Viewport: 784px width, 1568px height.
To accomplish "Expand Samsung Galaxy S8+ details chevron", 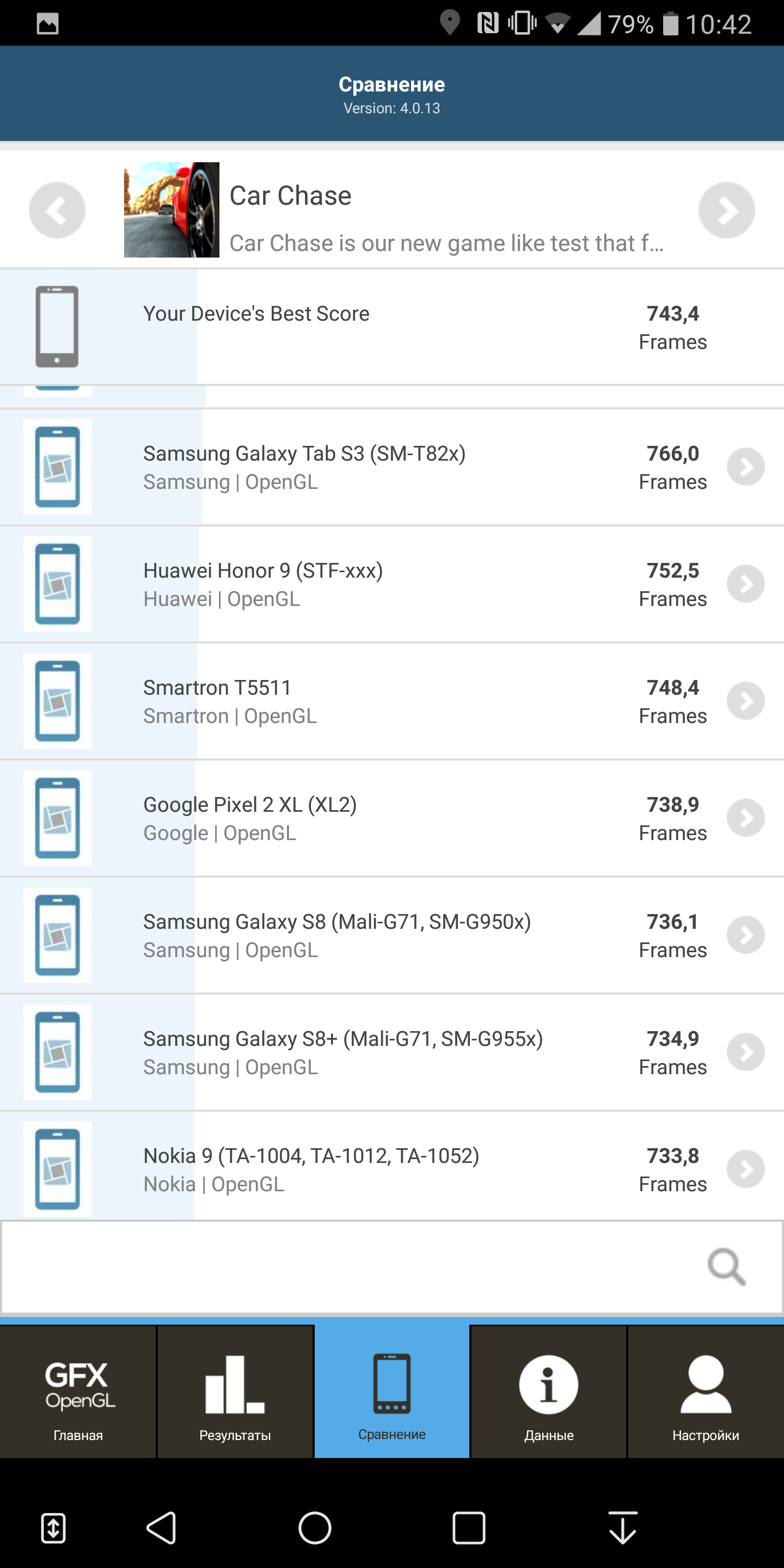I will [x=746, y=1052].
